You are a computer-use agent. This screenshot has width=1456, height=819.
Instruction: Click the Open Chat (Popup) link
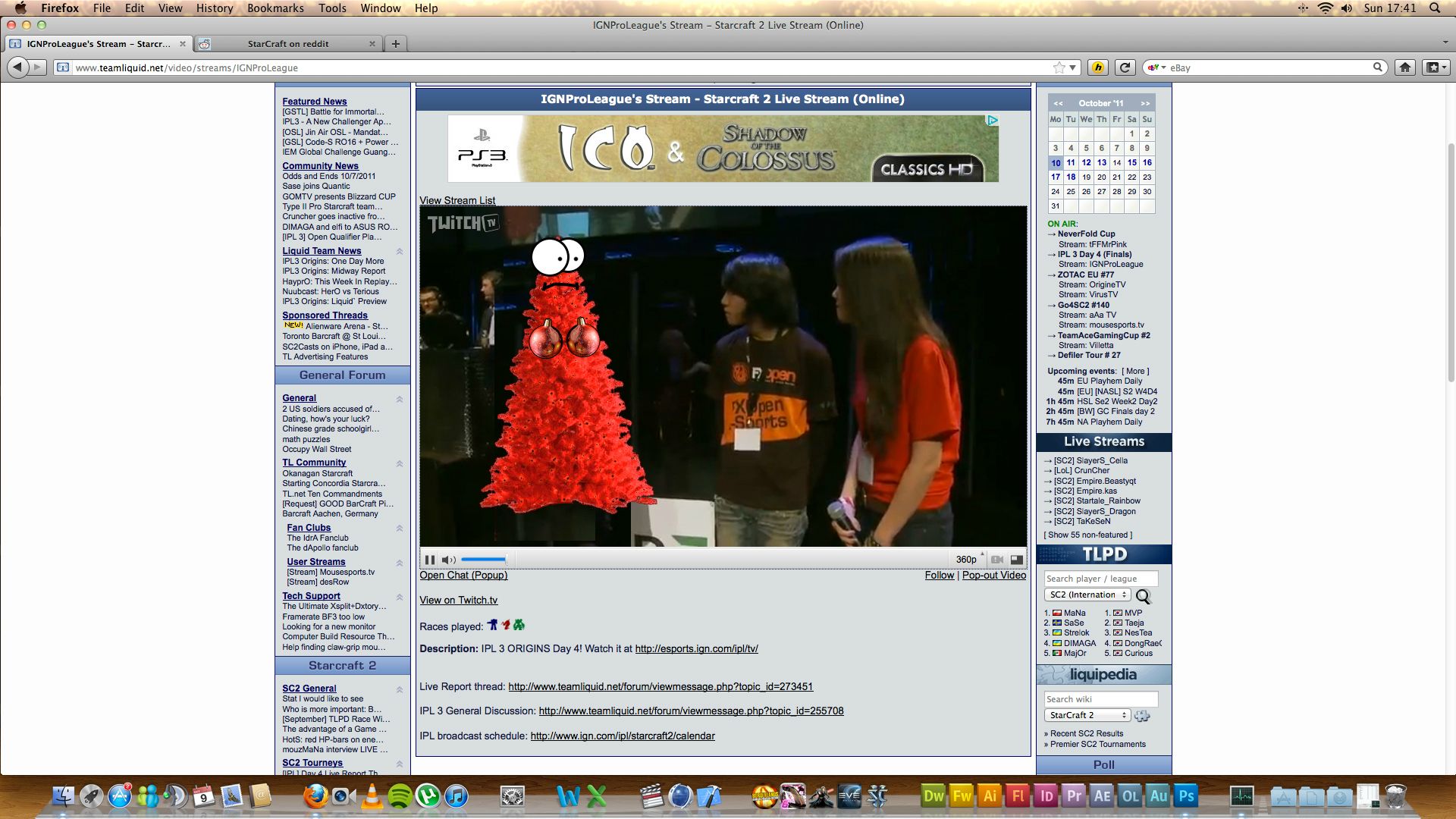click(x=463, y=576)
